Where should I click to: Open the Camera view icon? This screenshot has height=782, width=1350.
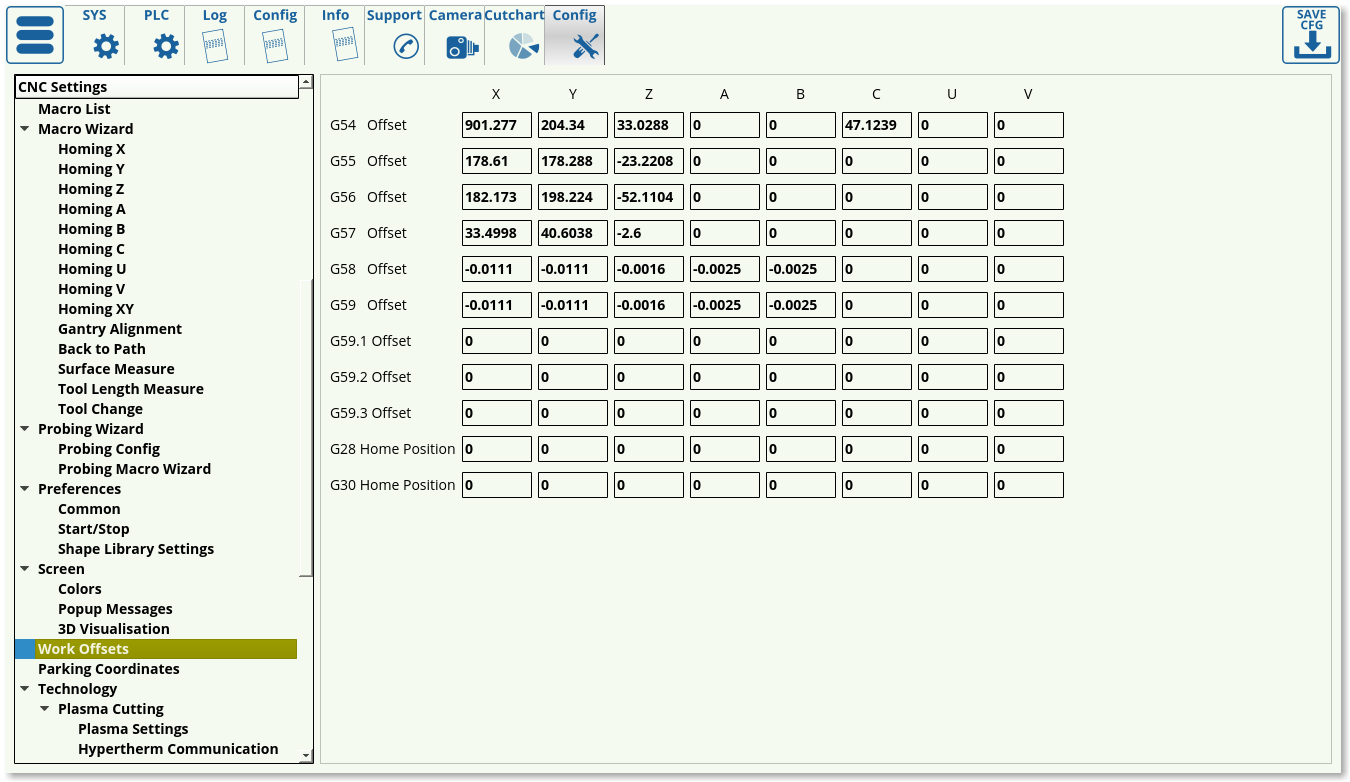(461, 46)
